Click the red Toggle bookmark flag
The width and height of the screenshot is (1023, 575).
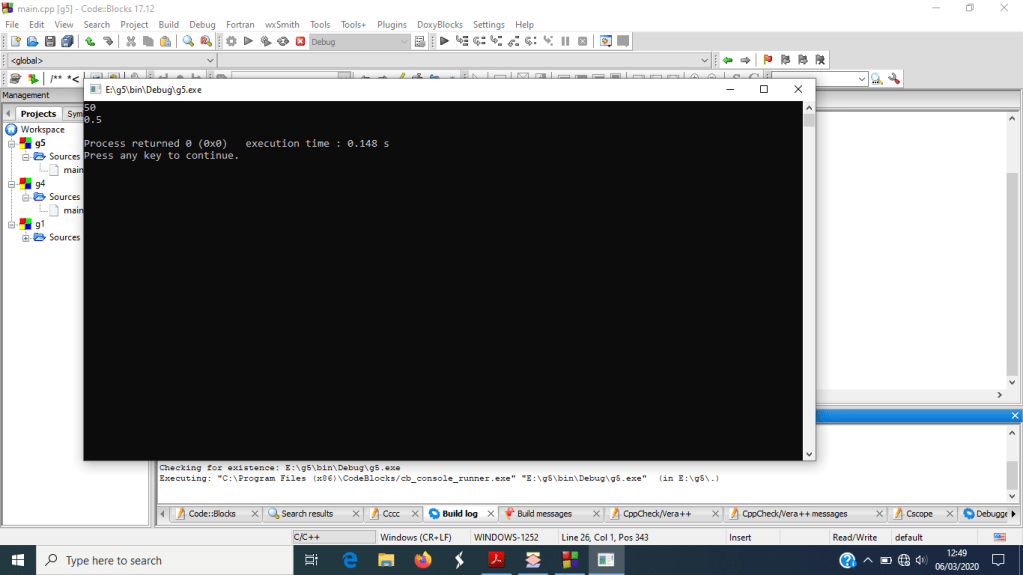[768, 60]
